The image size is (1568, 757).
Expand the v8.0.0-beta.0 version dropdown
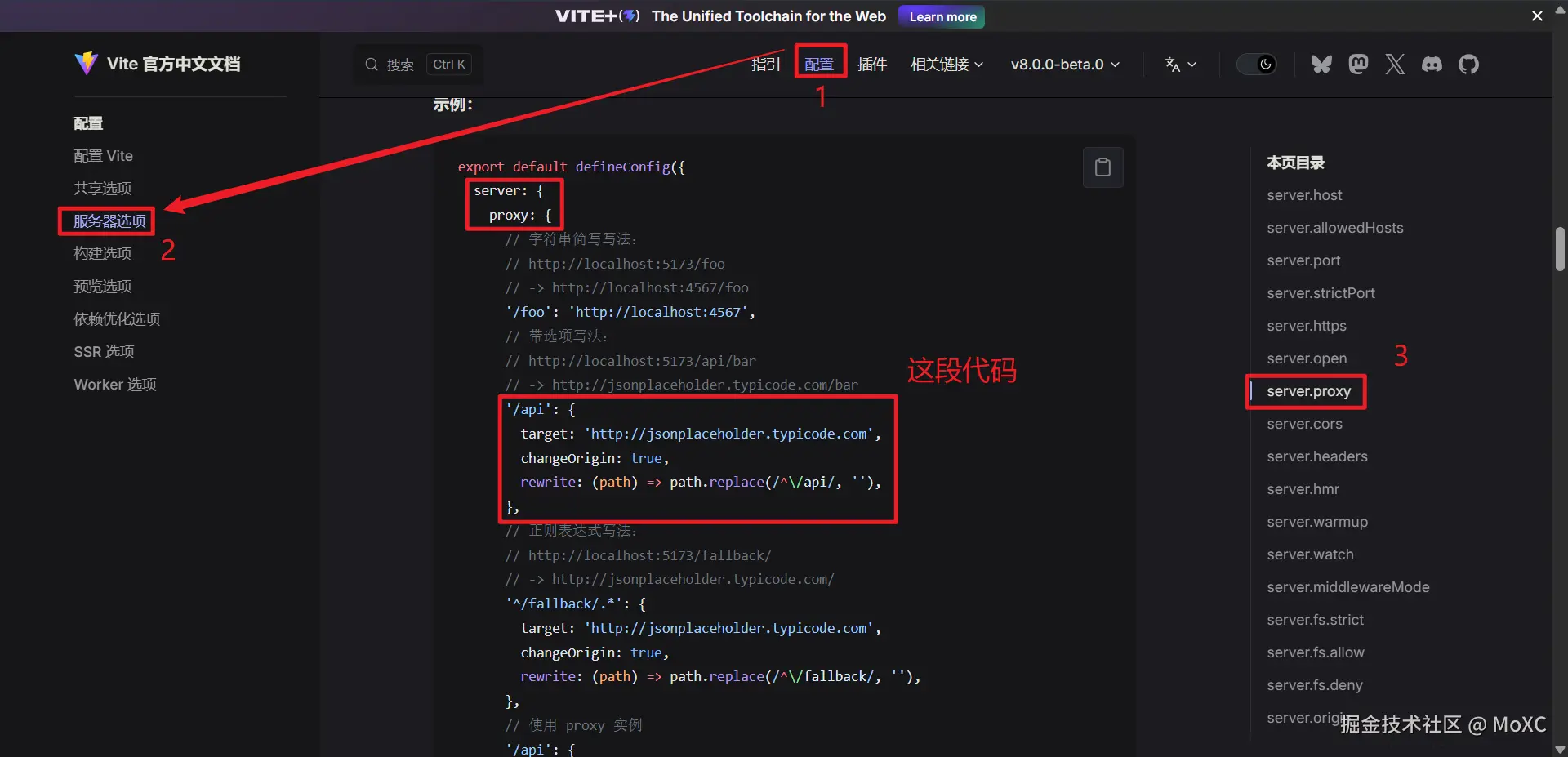pos(1065,65)
